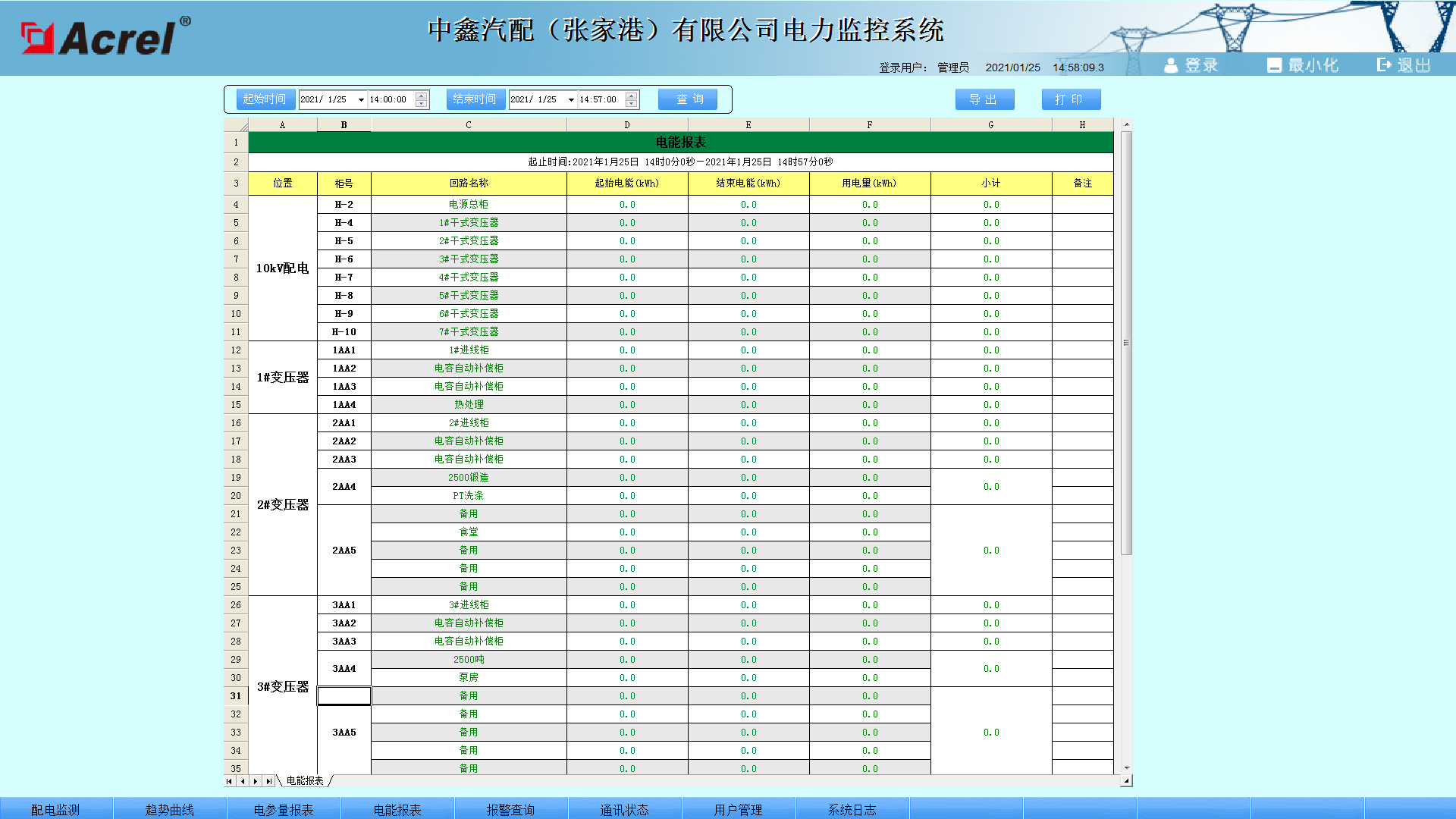Click the H-10 cabinet number cell
The width and height of the screenshot is (1456, 819).
point(344,332)
